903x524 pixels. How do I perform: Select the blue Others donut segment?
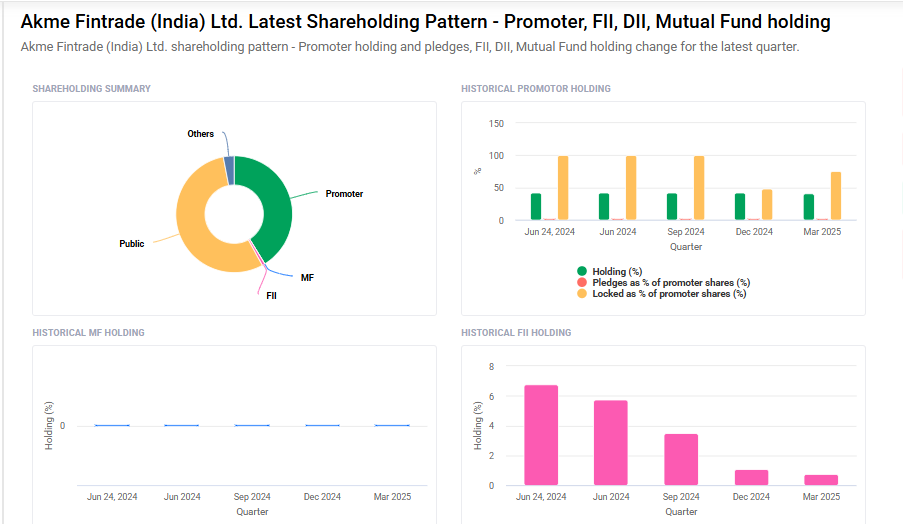(229, 170)
